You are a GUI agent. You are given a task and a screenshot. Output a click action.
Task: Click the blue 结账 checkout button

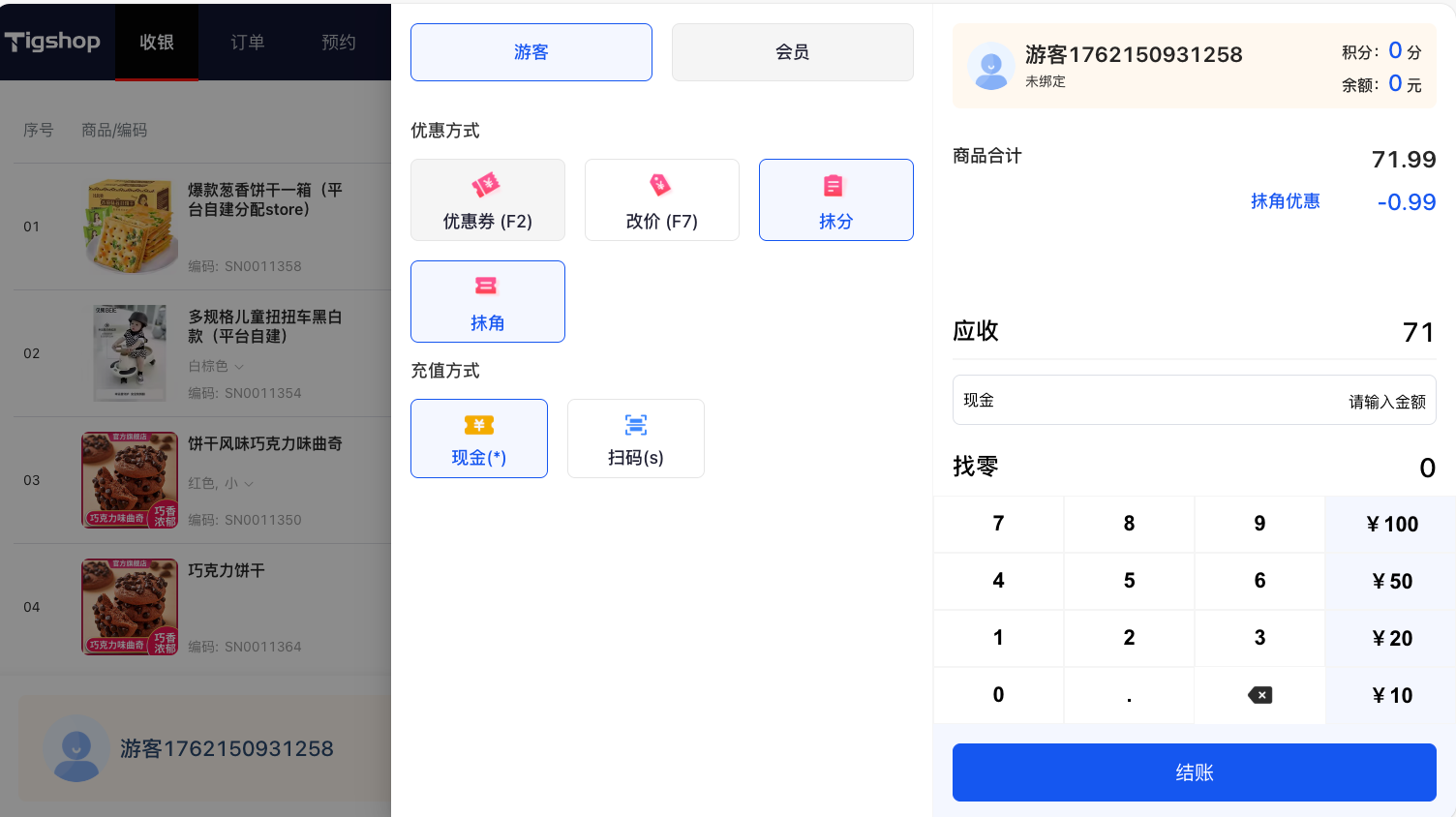(1194, 772)
